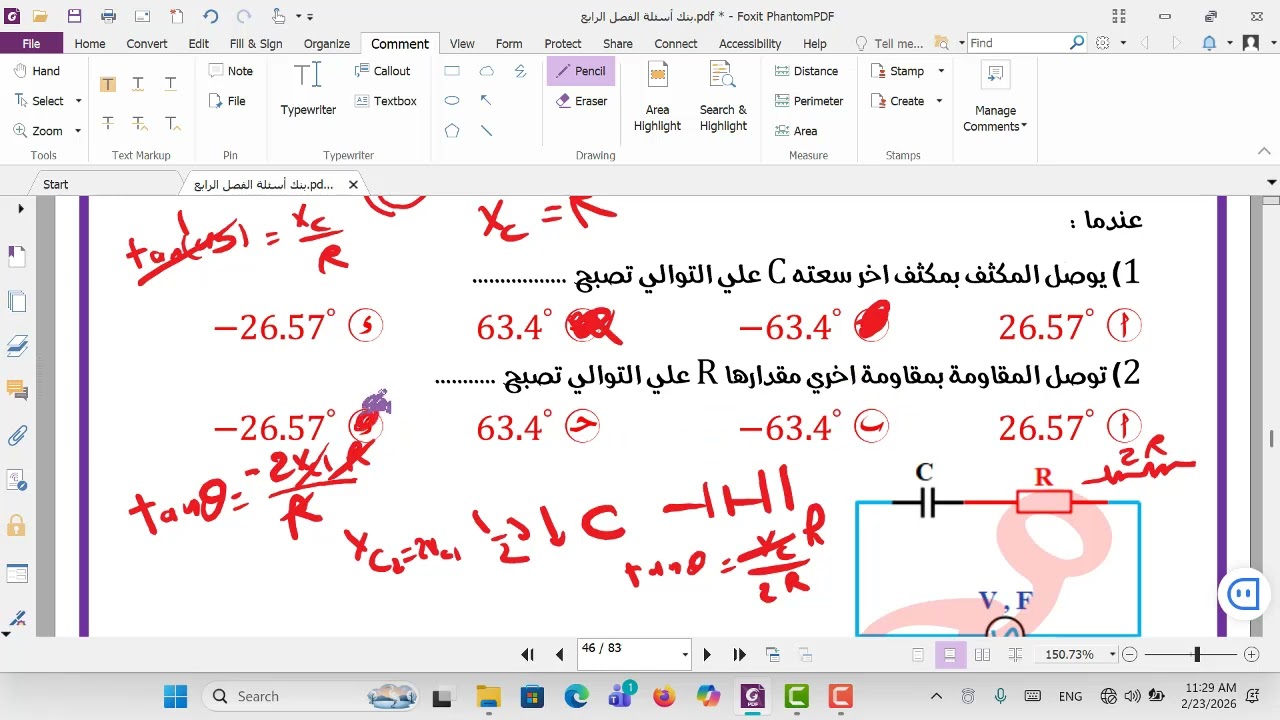Open the security lock side panel

[x=16, y=525]
